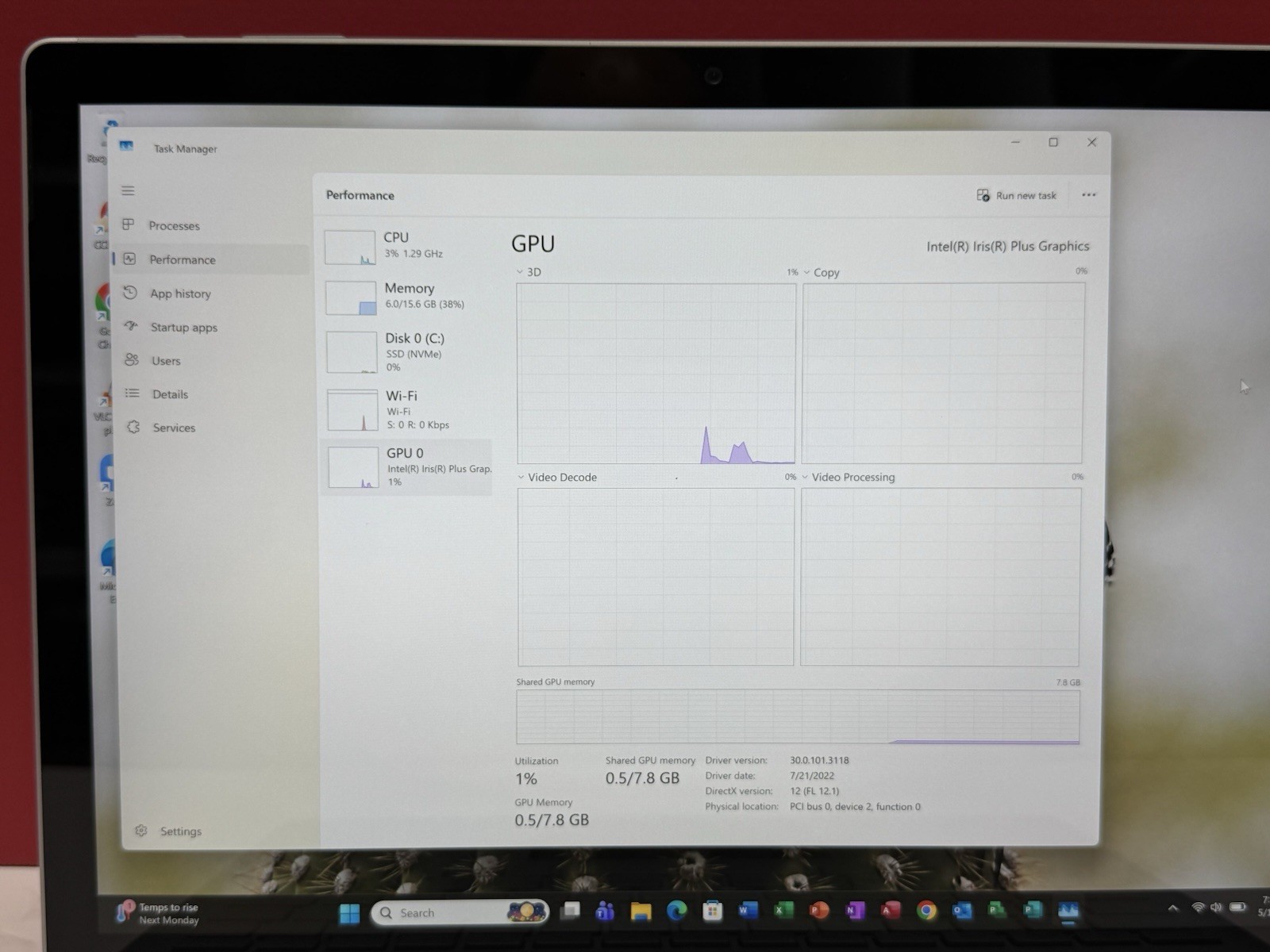The width and height of the screenshot is (1270, 952).
Task: Launch Word from the taskbar
Action: click(x=748, y=911)
